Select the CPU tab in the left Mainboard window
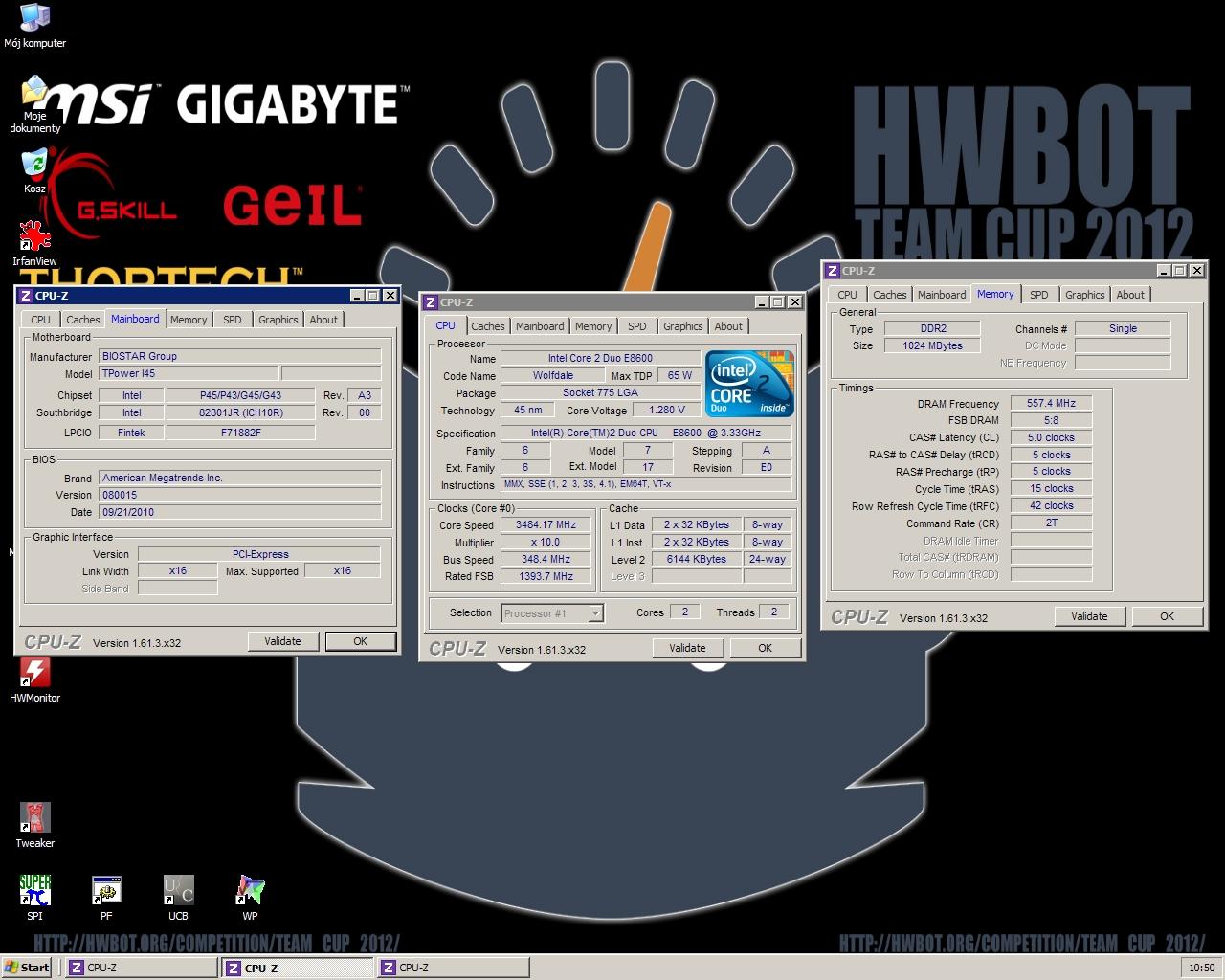The width and height of the screenshot is (1225, 980). point(41,320)
